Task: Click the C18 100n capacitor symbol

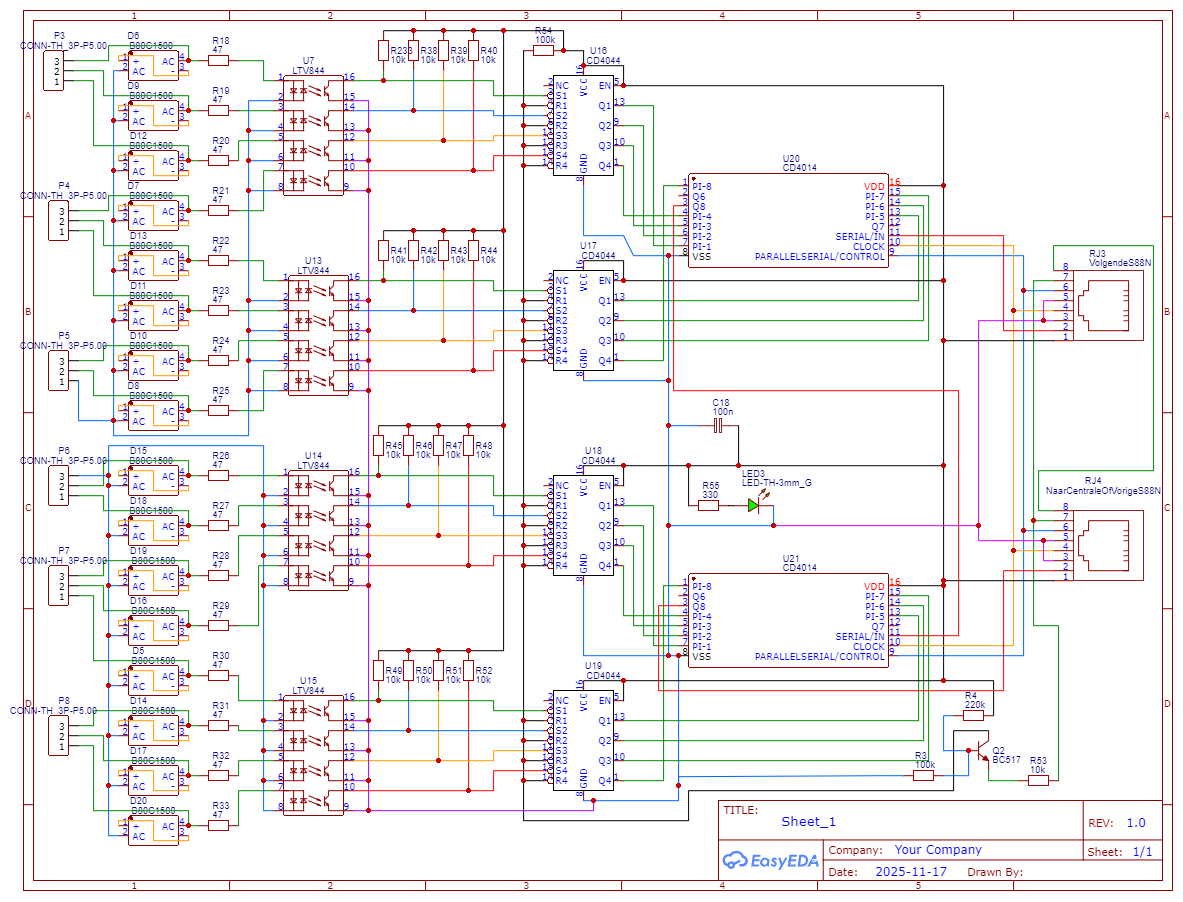Action: pos(718,427)
